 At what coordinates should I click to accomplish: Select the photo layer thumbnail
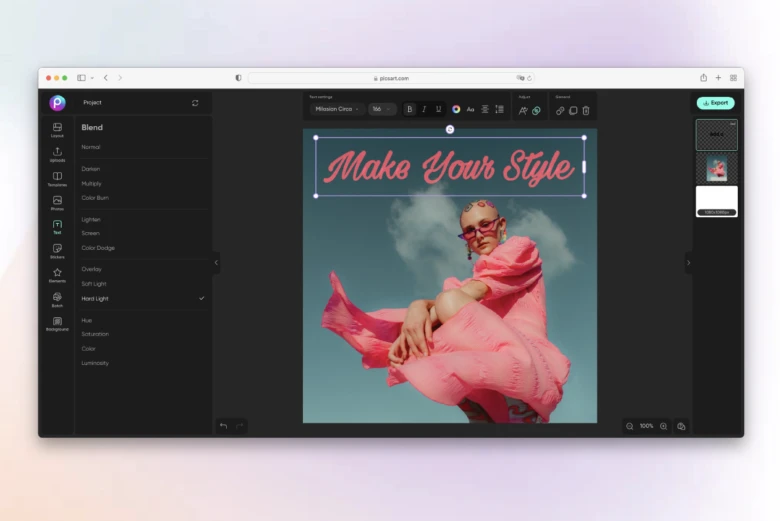pos(716,168)
